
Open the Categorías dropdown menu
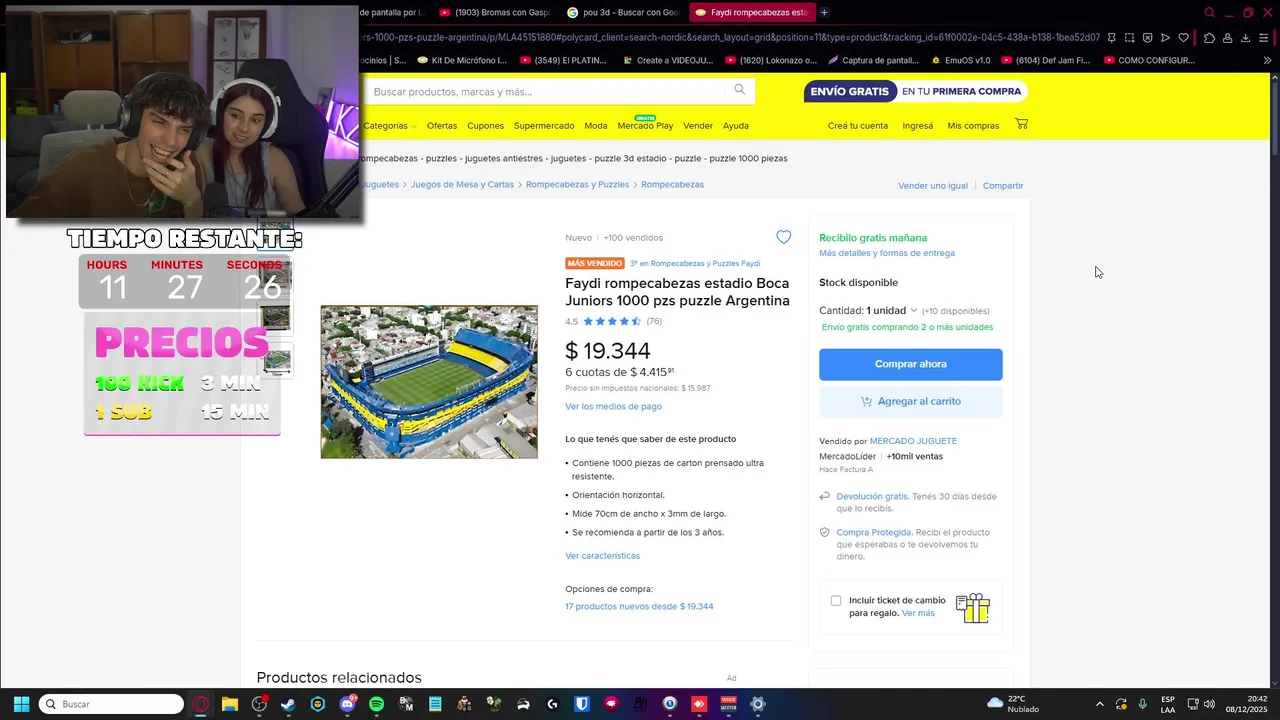tap(390, 125)
